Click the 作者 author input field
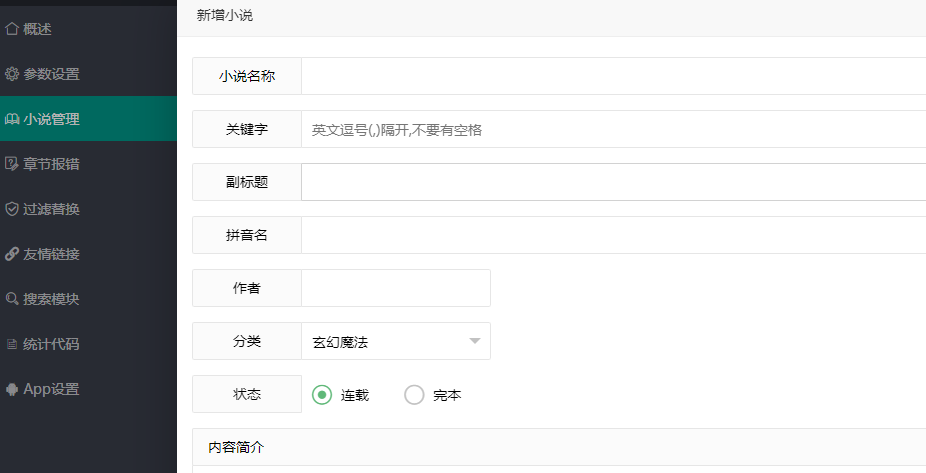This screenshot has height=473, width=926. 395,288
